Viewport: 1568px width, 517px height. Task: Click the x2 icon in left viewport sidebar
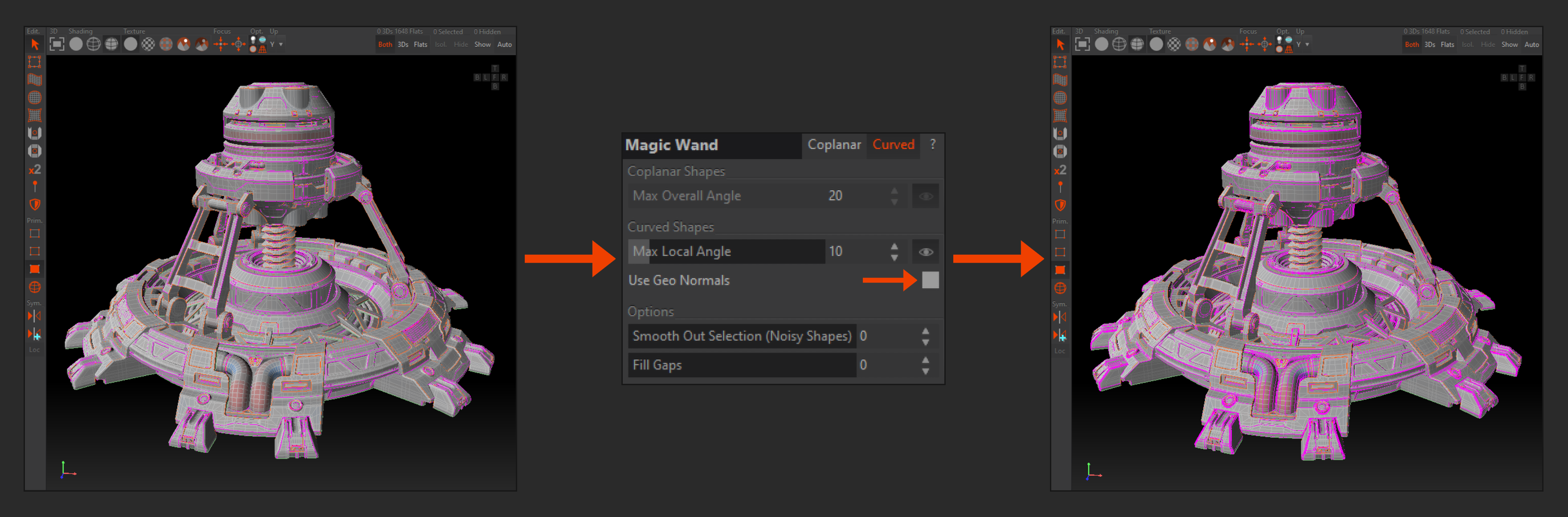pyautogui.click(x=35, y=170)
